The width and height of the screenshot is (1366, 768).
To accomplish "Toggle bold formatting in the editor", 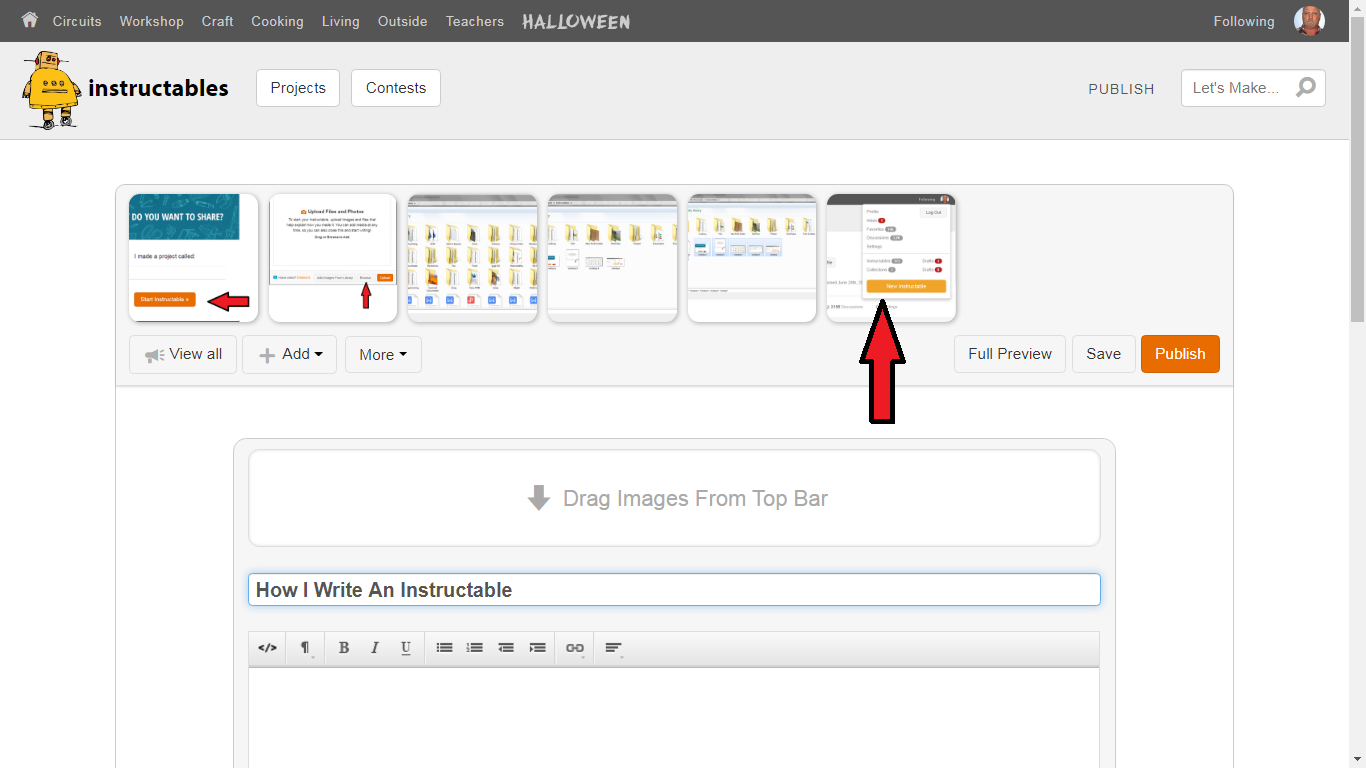I will pyautogui.click(x=344, y=648).
